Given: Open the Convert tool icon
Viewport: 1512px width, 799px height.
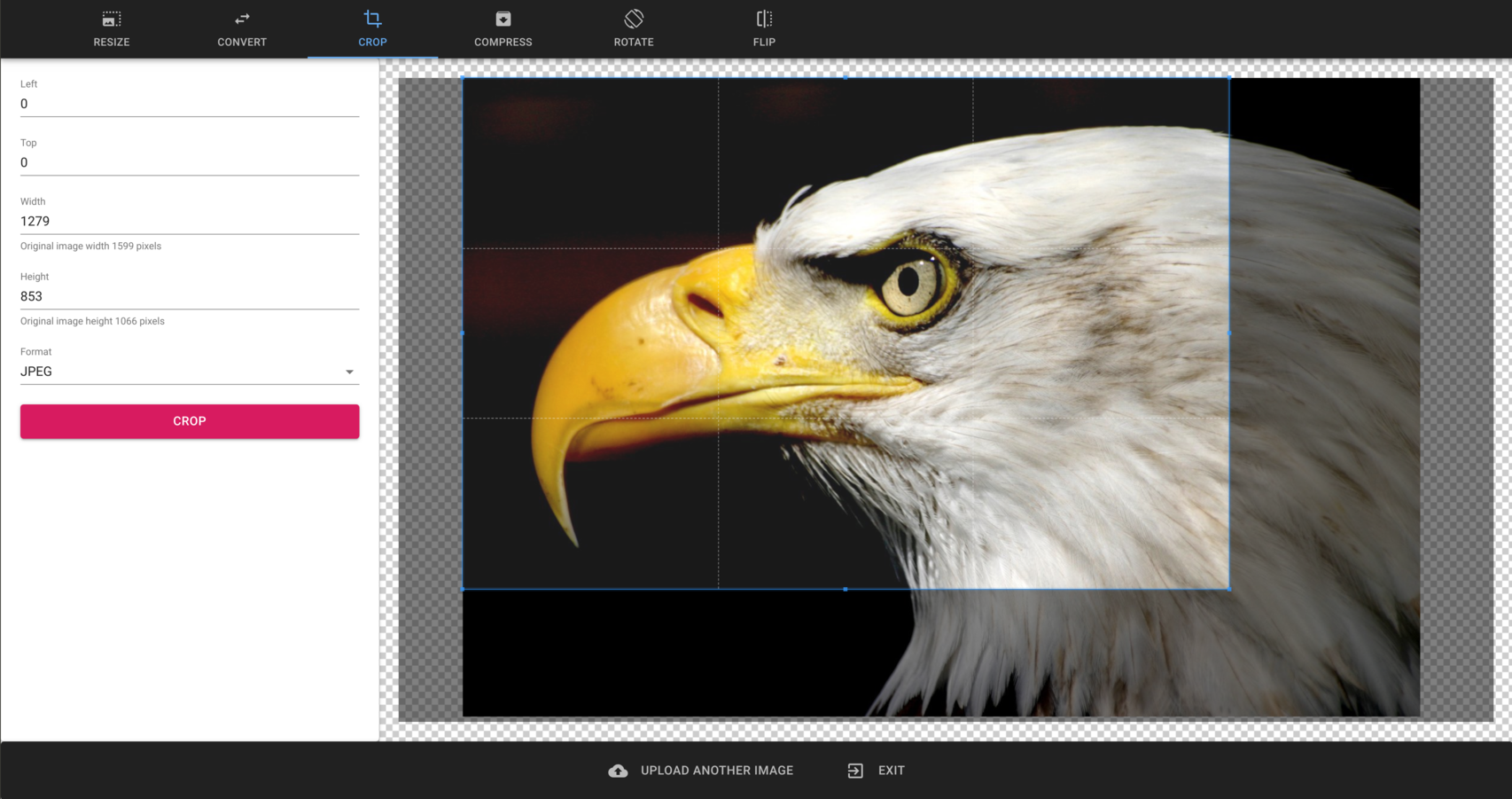Looking at the screenshot, I should 242,19.
